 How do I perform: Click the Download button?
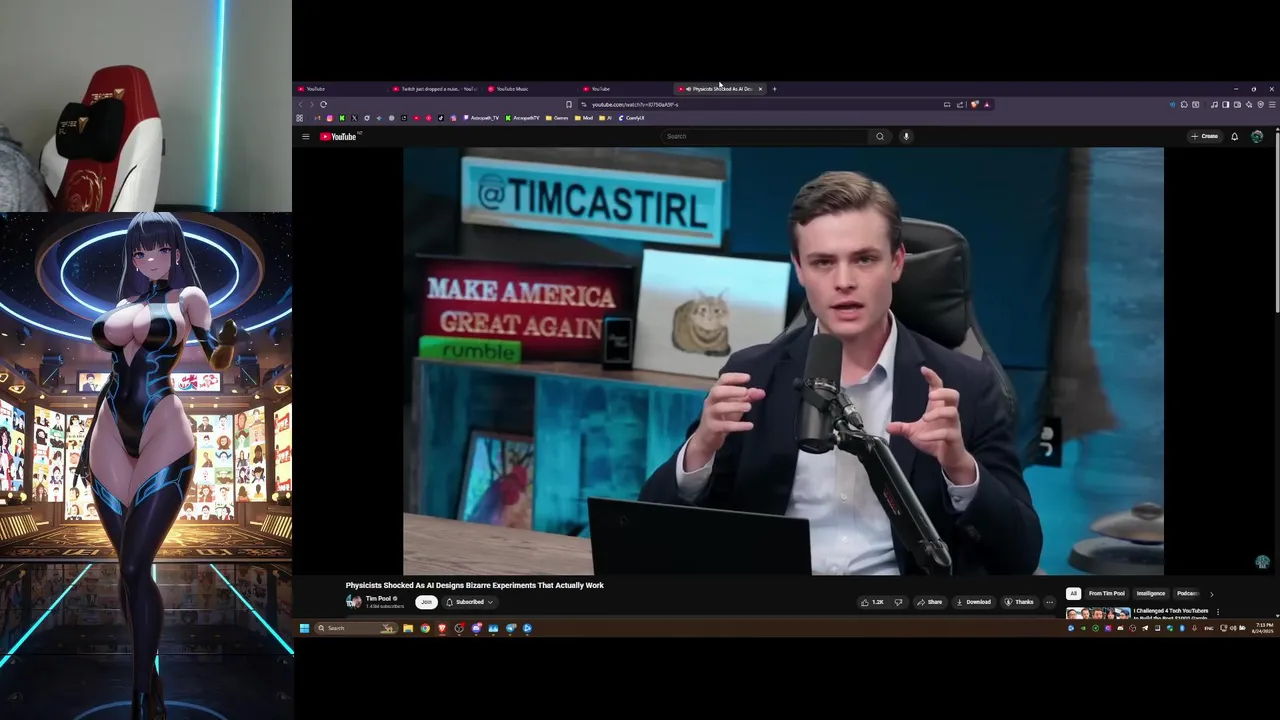pyautogui.click(x=973, y=602)
